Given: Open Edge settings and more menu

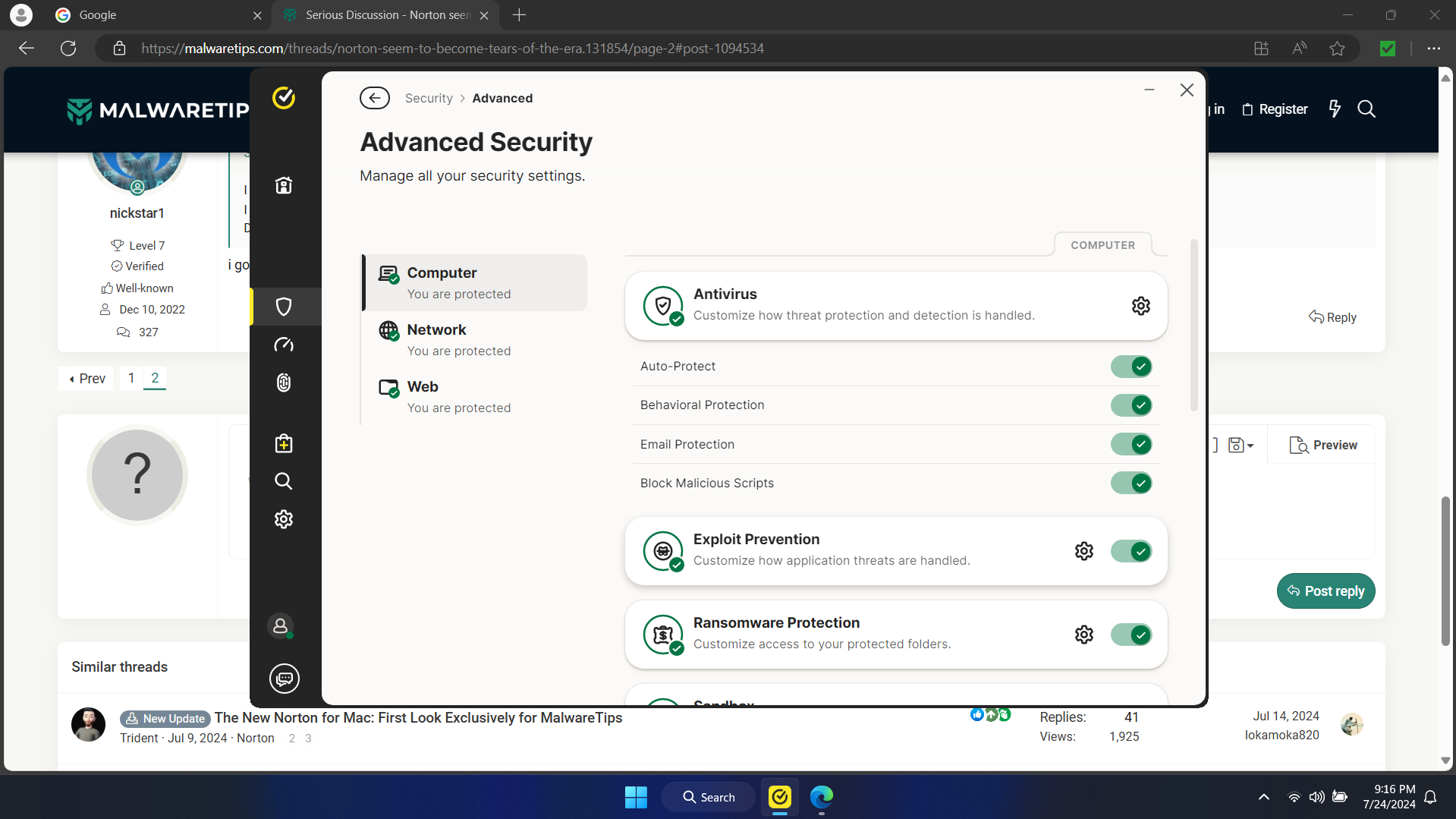Looking at the screenshot, I should (x=1433, y=49).
